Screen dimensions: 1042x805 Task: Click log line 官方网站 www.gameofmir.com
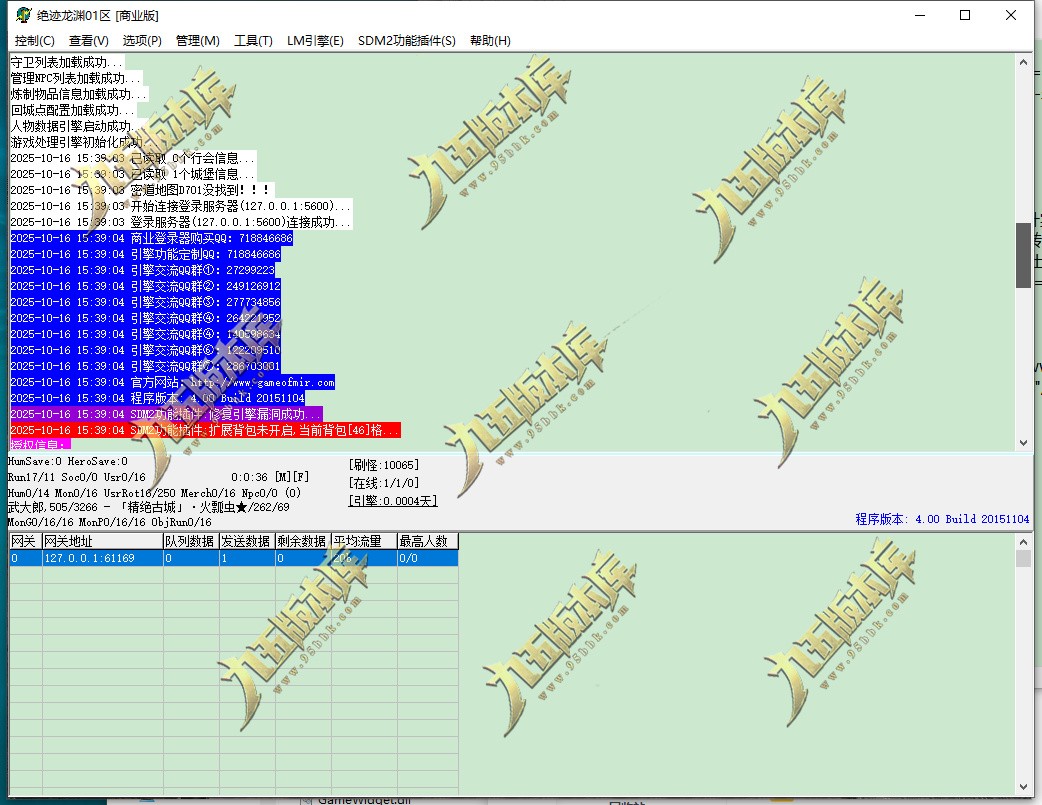point(173,382)
